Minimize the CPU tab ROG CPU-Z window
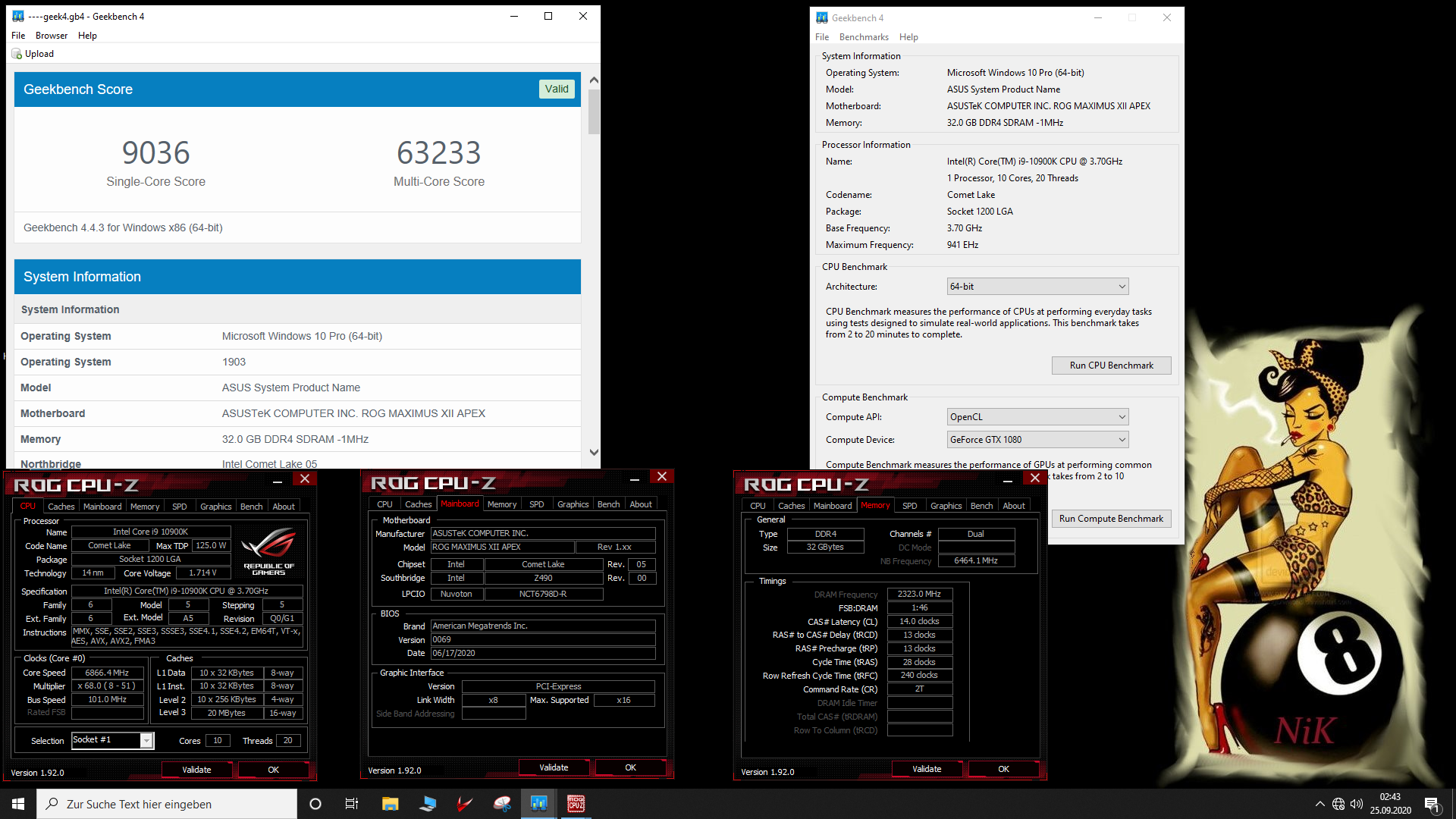This screenshot has width=1456, height=819. click(x=278, y=481)
